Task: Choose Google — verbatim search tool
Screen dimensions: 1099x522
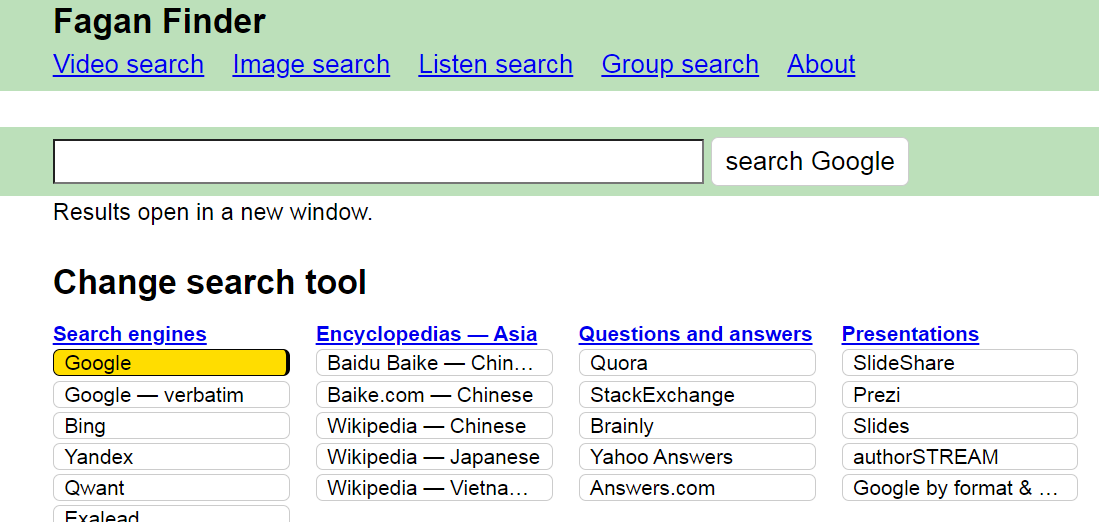Action: (x=171, y=395)
